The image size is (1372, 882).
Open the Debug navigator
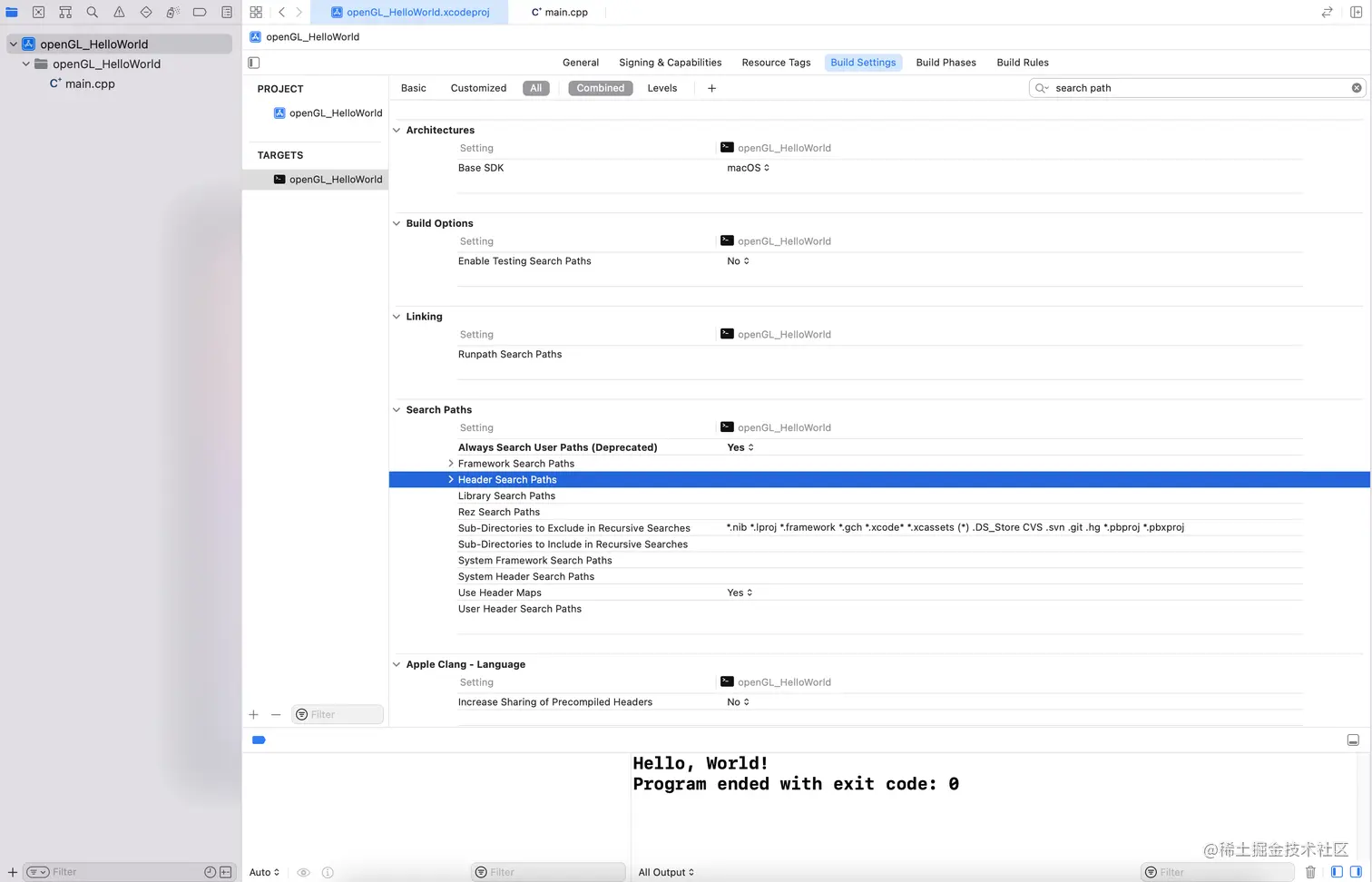tap(172, 13)
